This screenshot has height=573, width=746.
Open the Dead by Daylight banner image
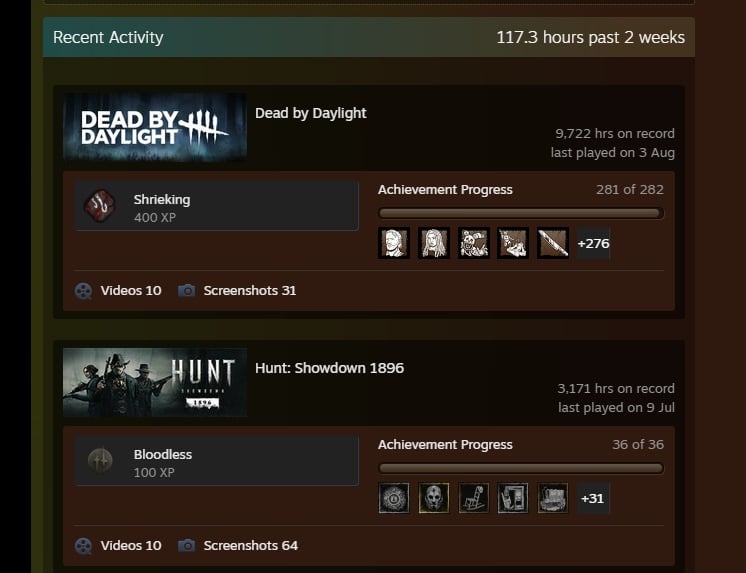point(155,128)
